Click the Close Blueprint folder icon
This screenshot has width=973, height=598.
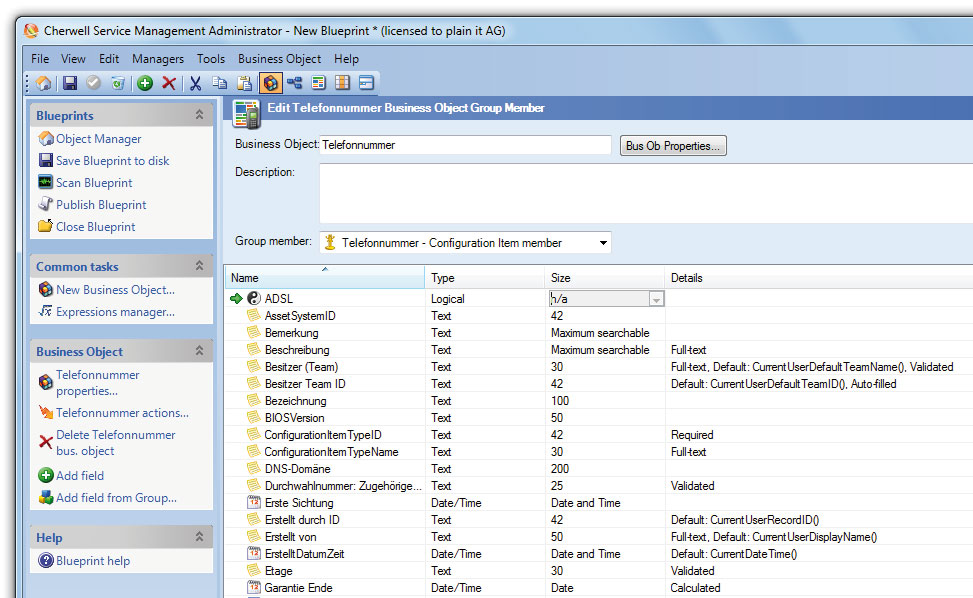click(46, 226)
